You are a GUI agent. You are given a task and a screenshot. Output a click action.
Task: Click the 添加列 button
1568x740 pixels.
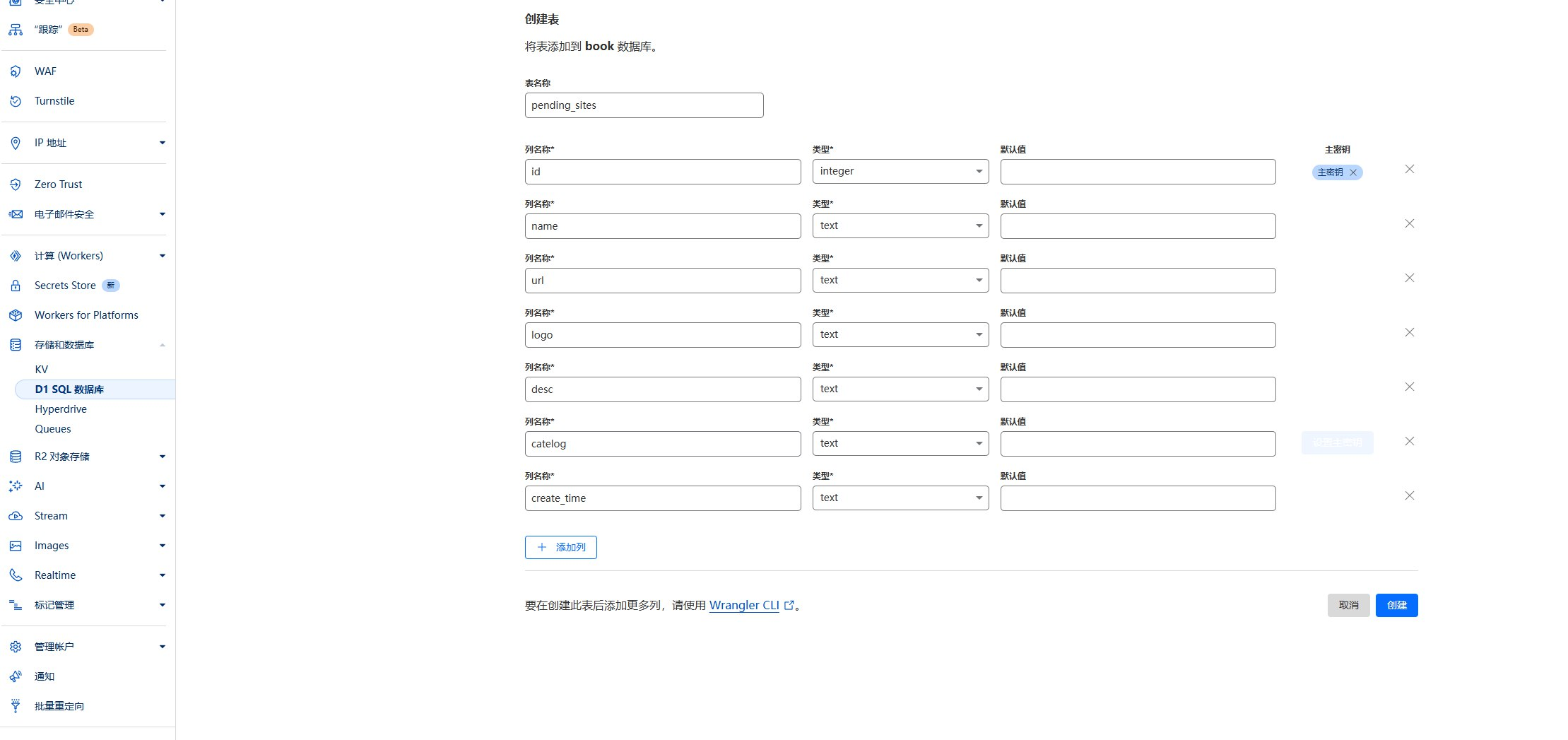pyautogui.click(x=561, y=547)
